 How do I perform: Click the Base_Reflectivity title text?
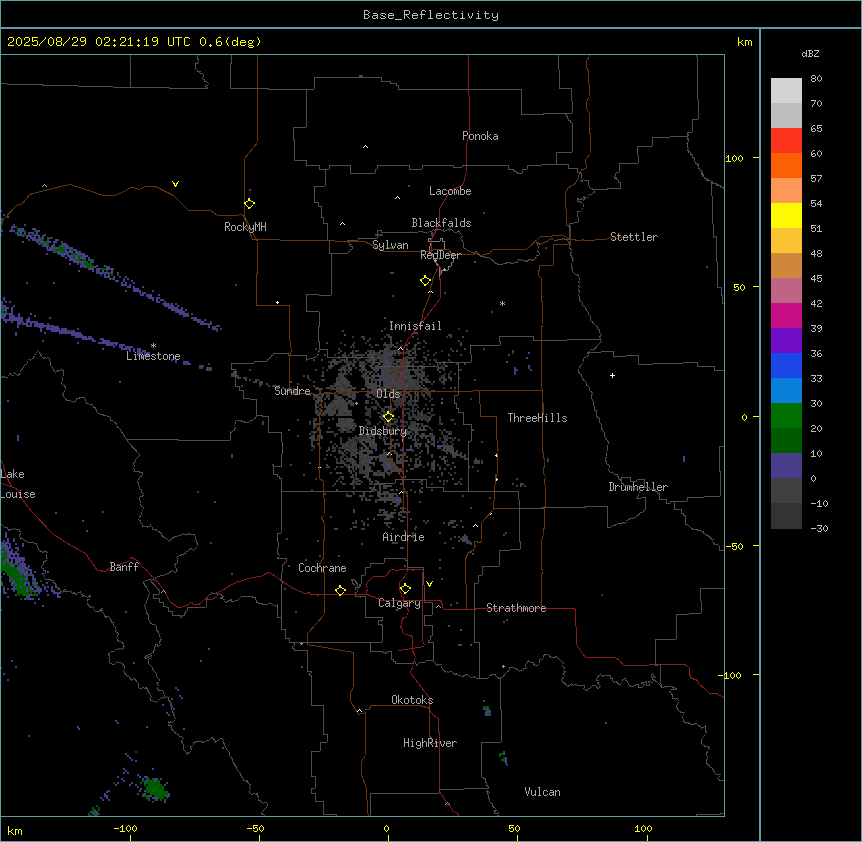coord(431,15)
